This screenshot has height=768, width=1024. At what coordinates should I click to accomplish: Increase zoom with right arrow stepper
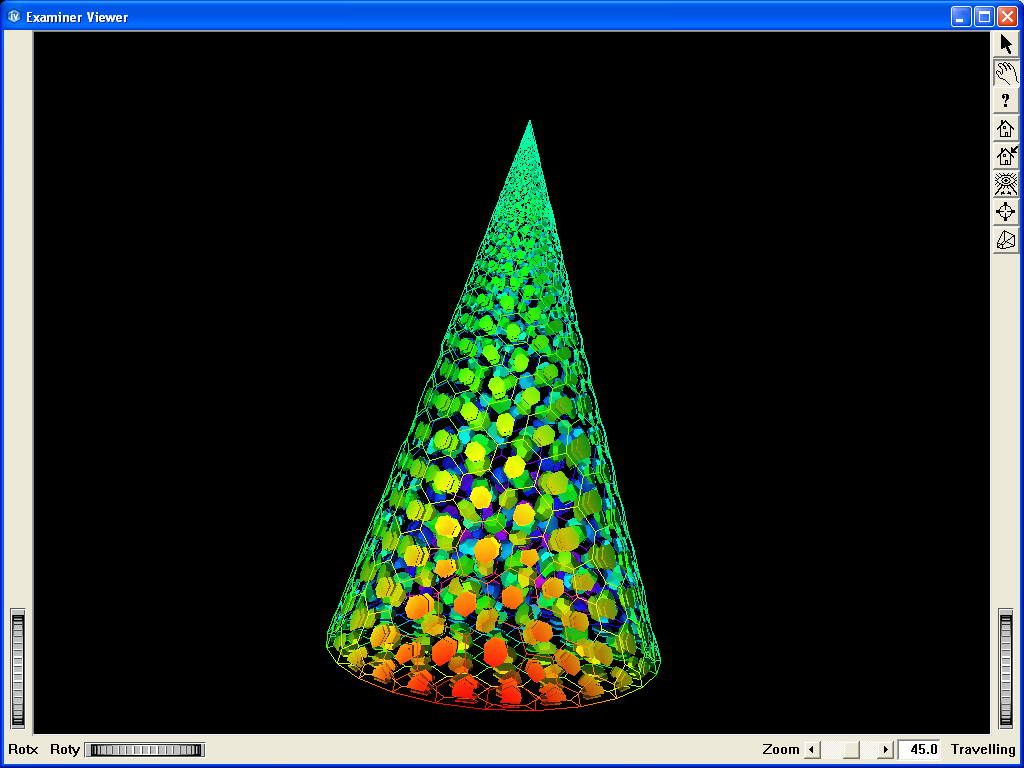(x=884, y=749)
